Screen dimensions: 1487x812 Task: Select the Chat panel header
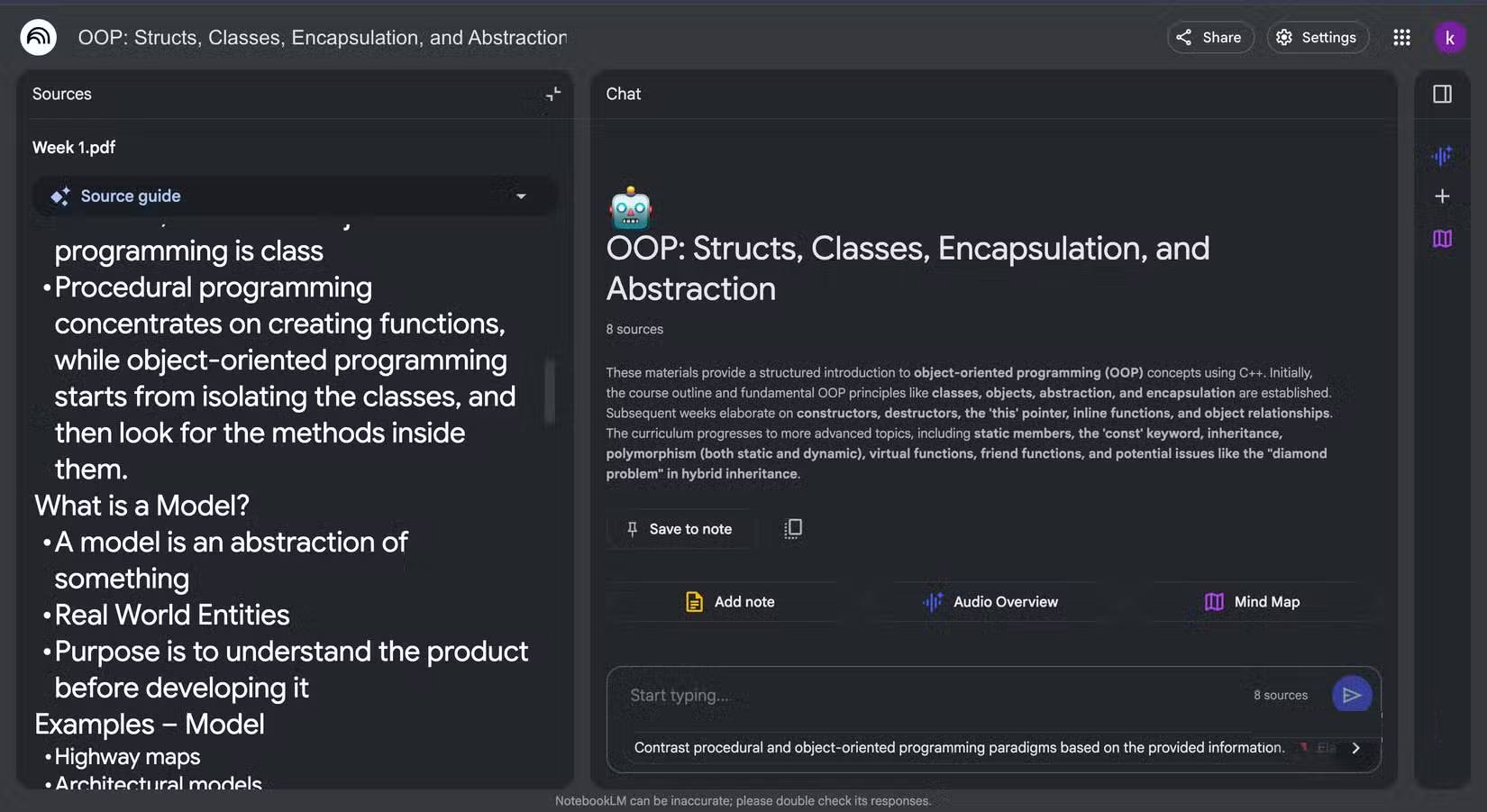point(624,94)
